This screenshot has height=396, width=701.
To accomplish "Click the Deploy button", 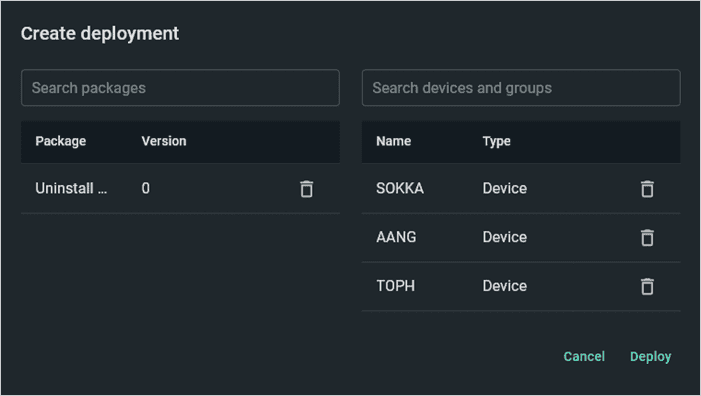I will coord(650,356).
